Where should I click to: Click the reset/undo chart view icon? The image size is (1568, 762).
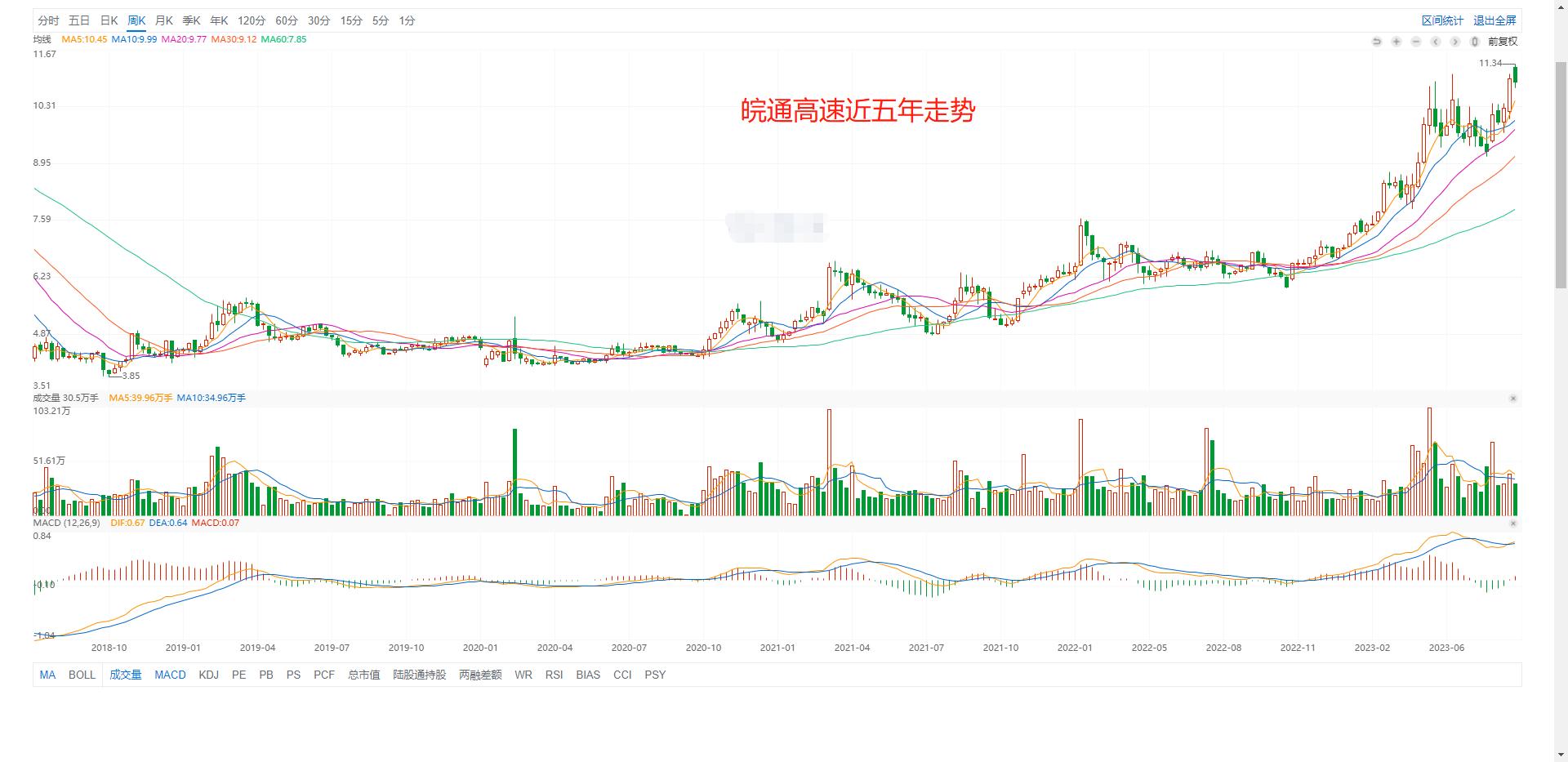click(1377, 41)
